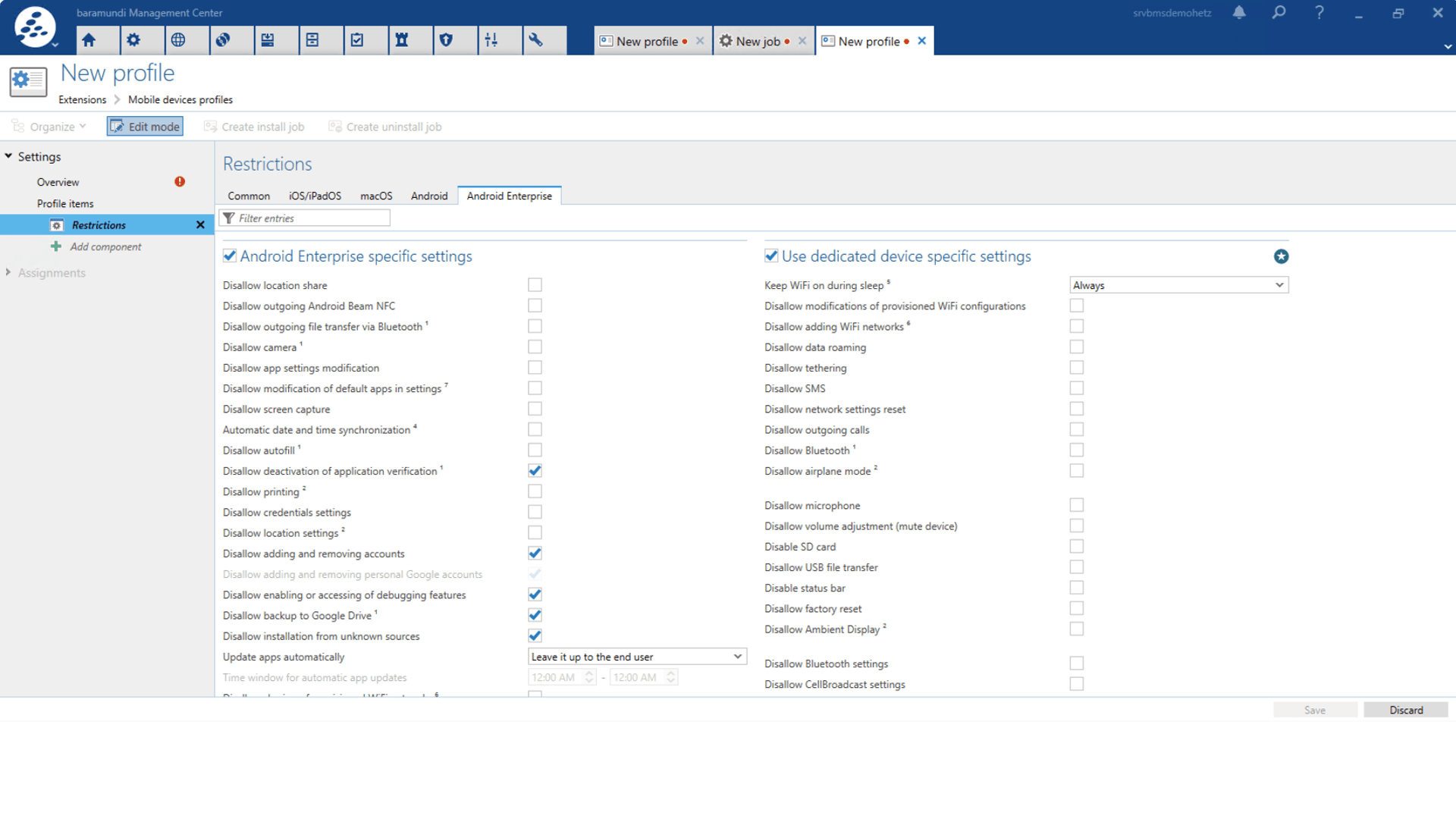Toggle Android Enterprise specific settings checkbox
The height and width of the screenshot is (819, 1456).
[x=230, y=256]
